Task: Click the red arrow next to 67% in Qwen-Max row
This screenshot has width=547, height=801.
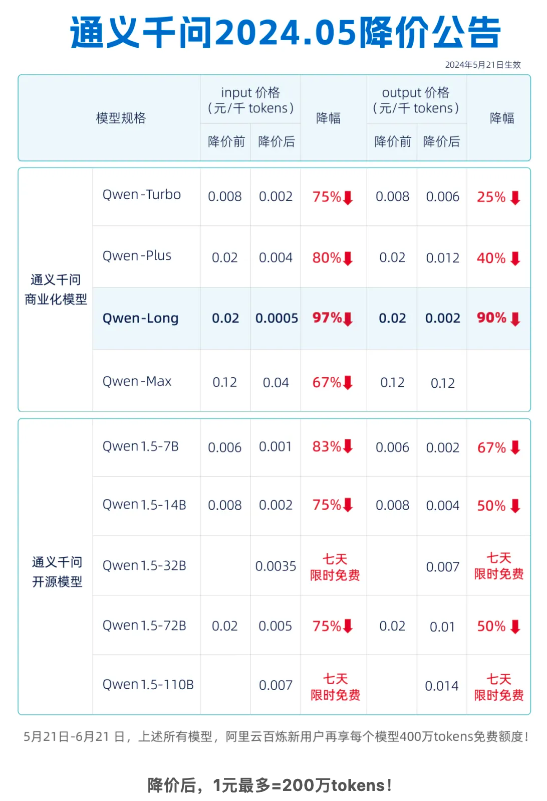Action: click(x=348, y=383)
